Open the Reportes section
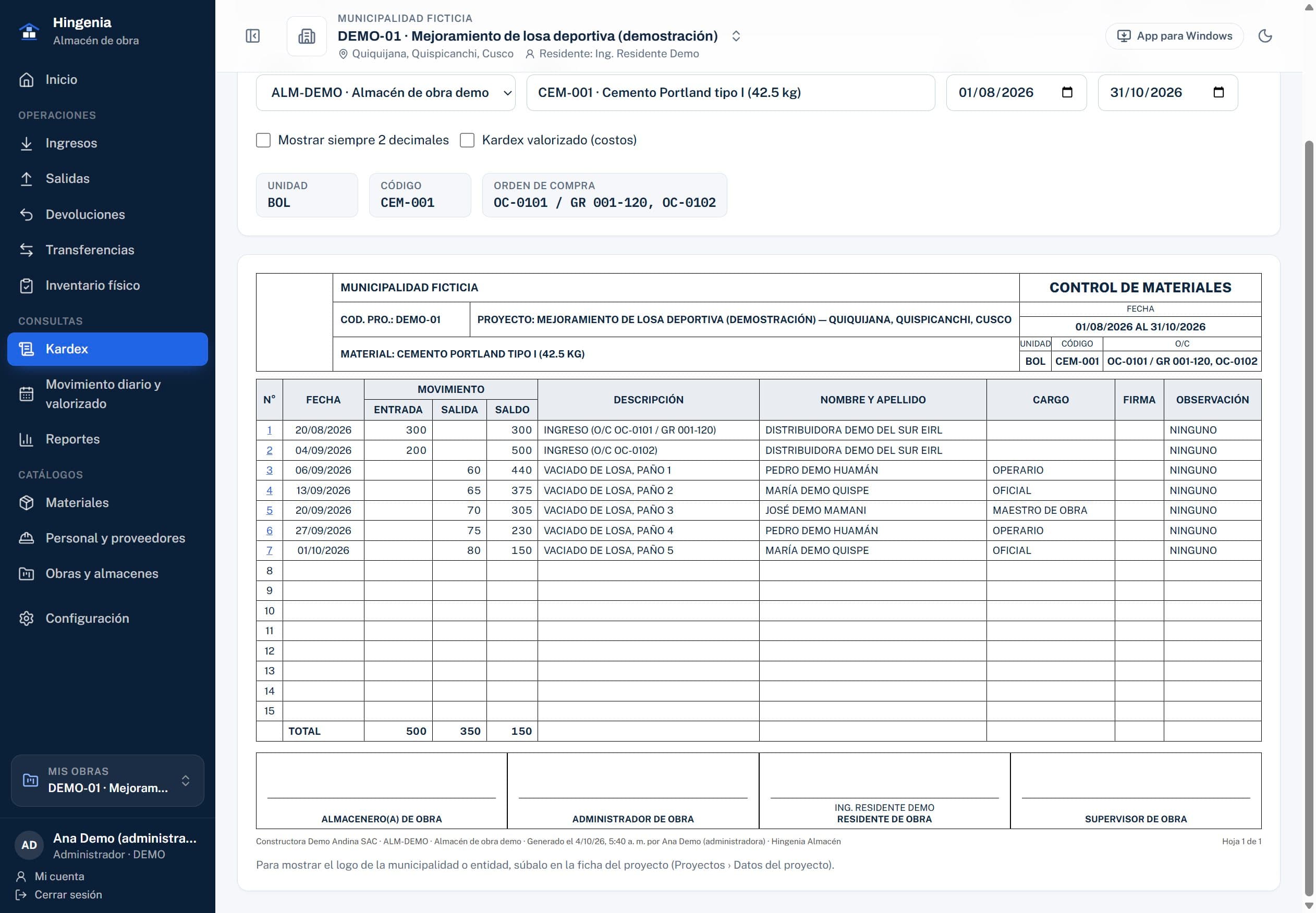Screen dimensions: 1316x913 tap(107, 439)
